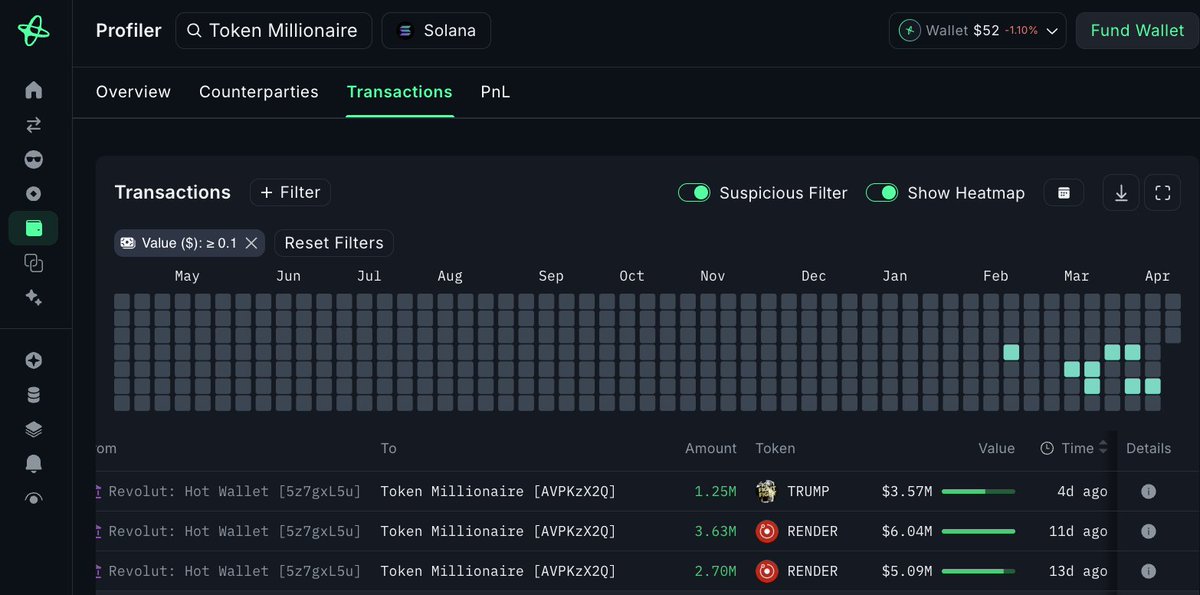Click the Token Millionaire search field
Screen dimensions: 1200x595
(x=273, y=31)
